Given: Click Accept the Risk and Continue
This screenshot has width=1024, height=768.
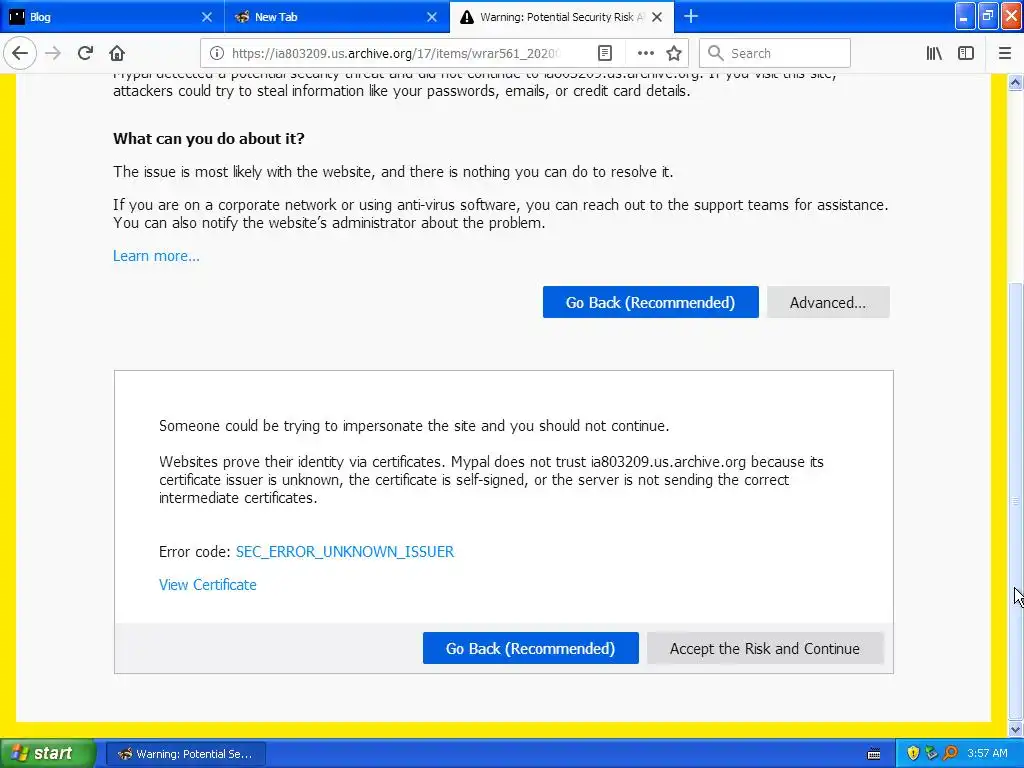Looking at the screenshot, I should 765,648.
